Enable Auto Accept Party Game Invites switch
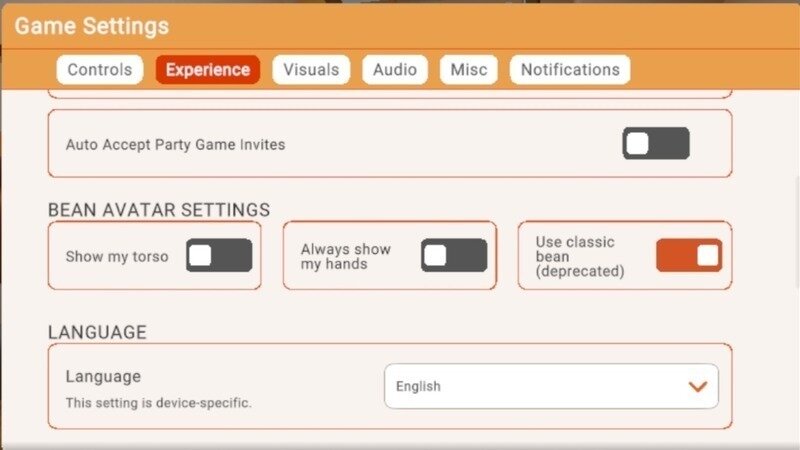Image resolution: width=800 pixels, height=450 pixels. [656, 144]
